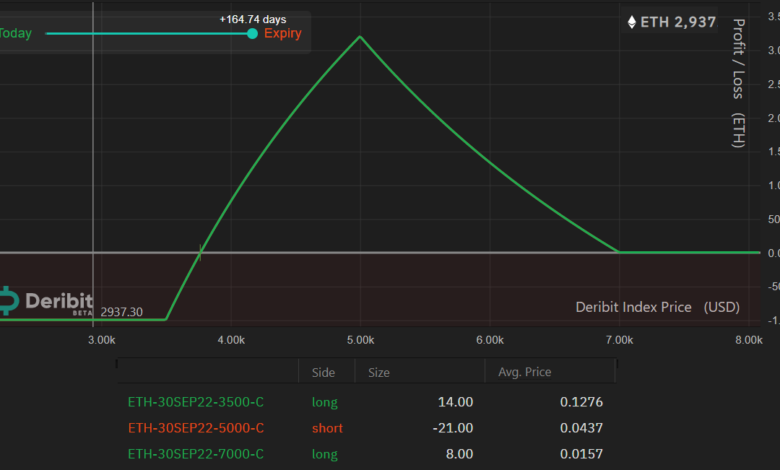780x470 pixels.
Task: Click the 3.00k x-axis tick label
Action: click(x=101, y=340)
